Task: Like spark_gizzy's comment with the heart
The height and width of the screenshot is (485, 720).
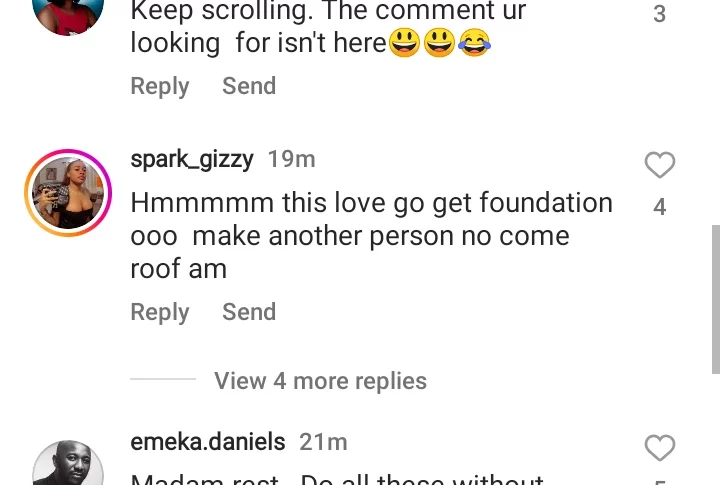Action: [660, 165]
